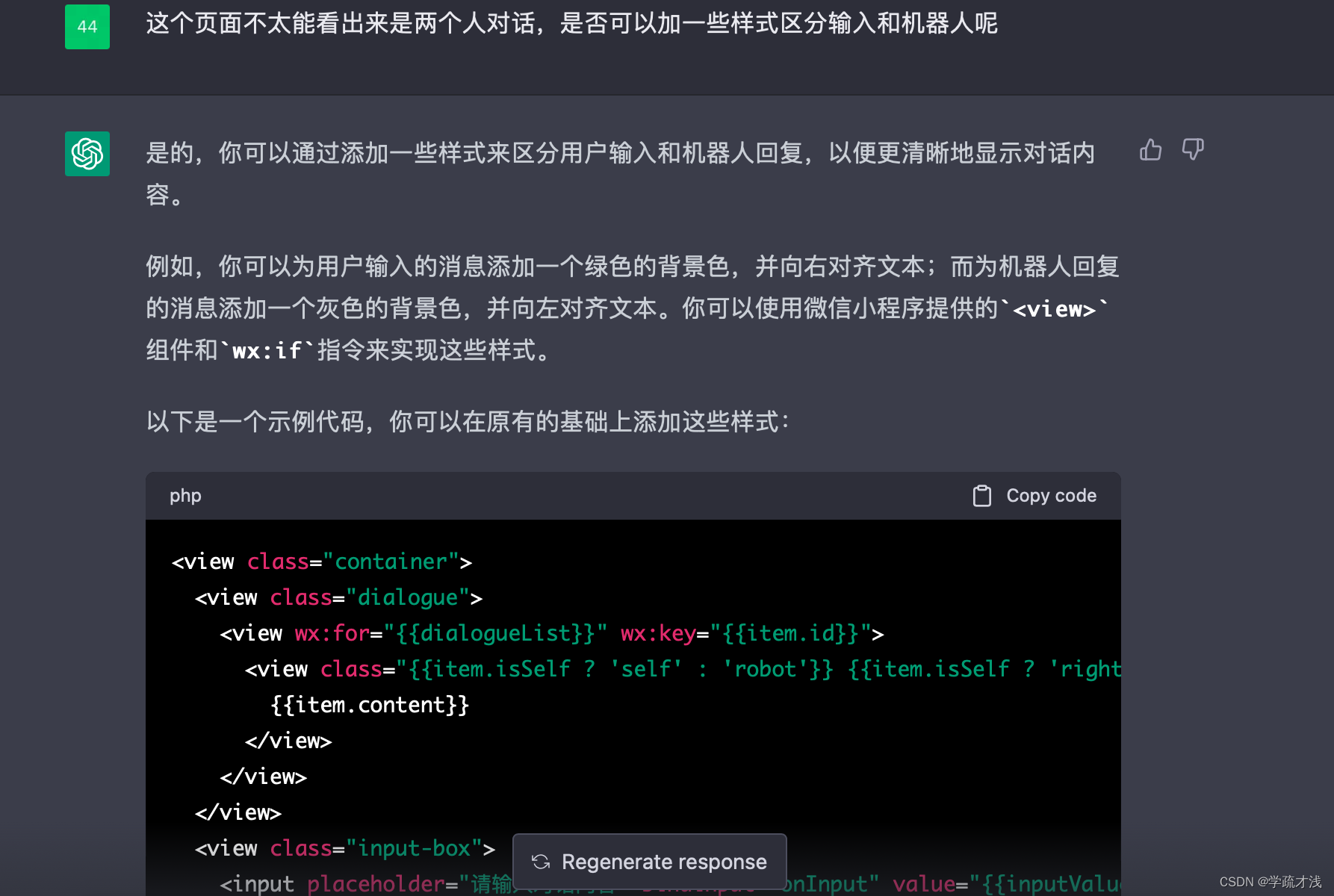This screenshot has width=1334, height=896.
Task: Click the code line with class="container"
Action: tap(322, 561)
